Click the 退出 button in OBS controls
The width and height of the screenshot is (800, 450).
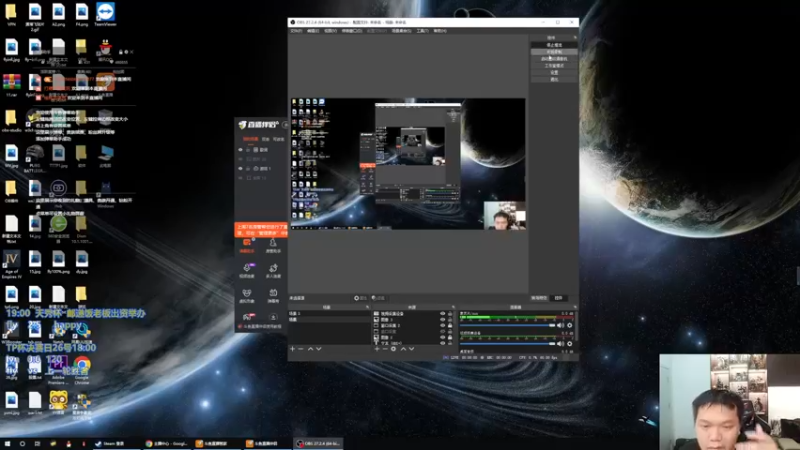tap(554, 79)
